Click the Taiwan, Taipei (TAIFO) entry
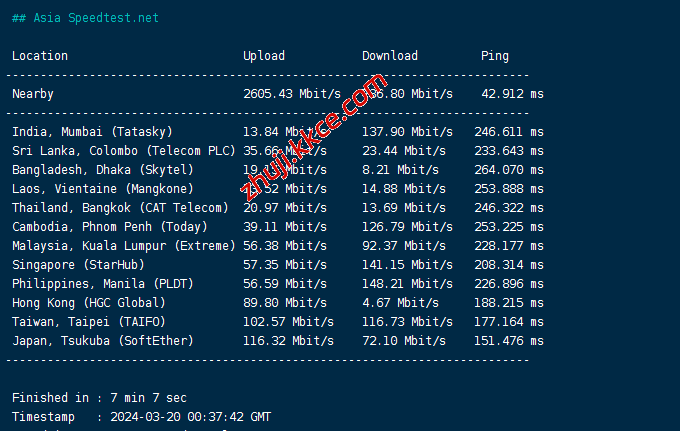 (x=89, y=322)
